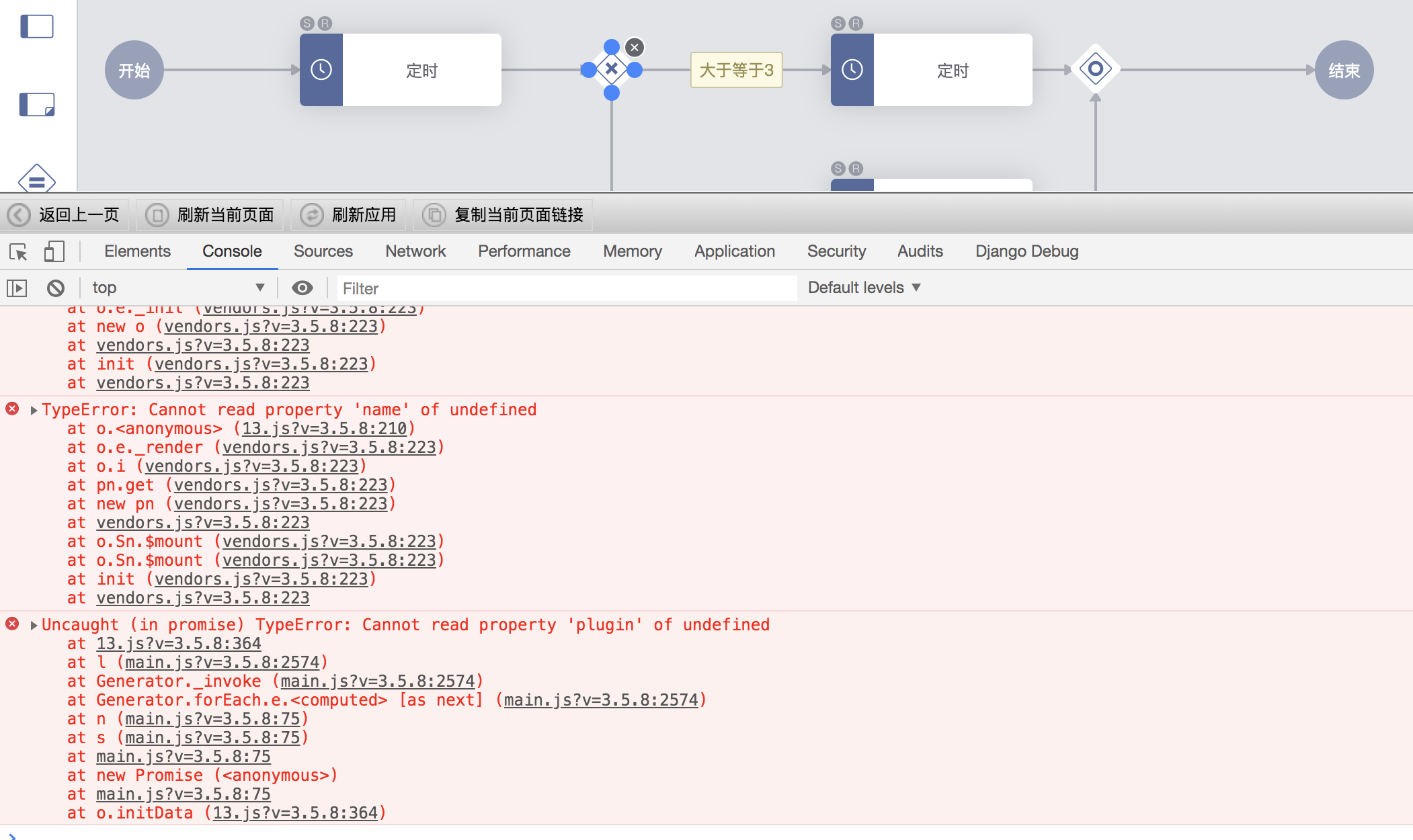Screen dimensions: 1413x840
Task: Toggle the device toolbar in DevTools
Action: pyautogui.click(x=54, y=251)
